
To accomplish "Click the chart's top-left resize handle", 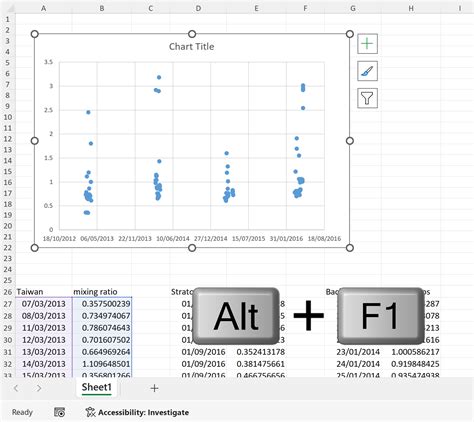I will click(35, 34).
